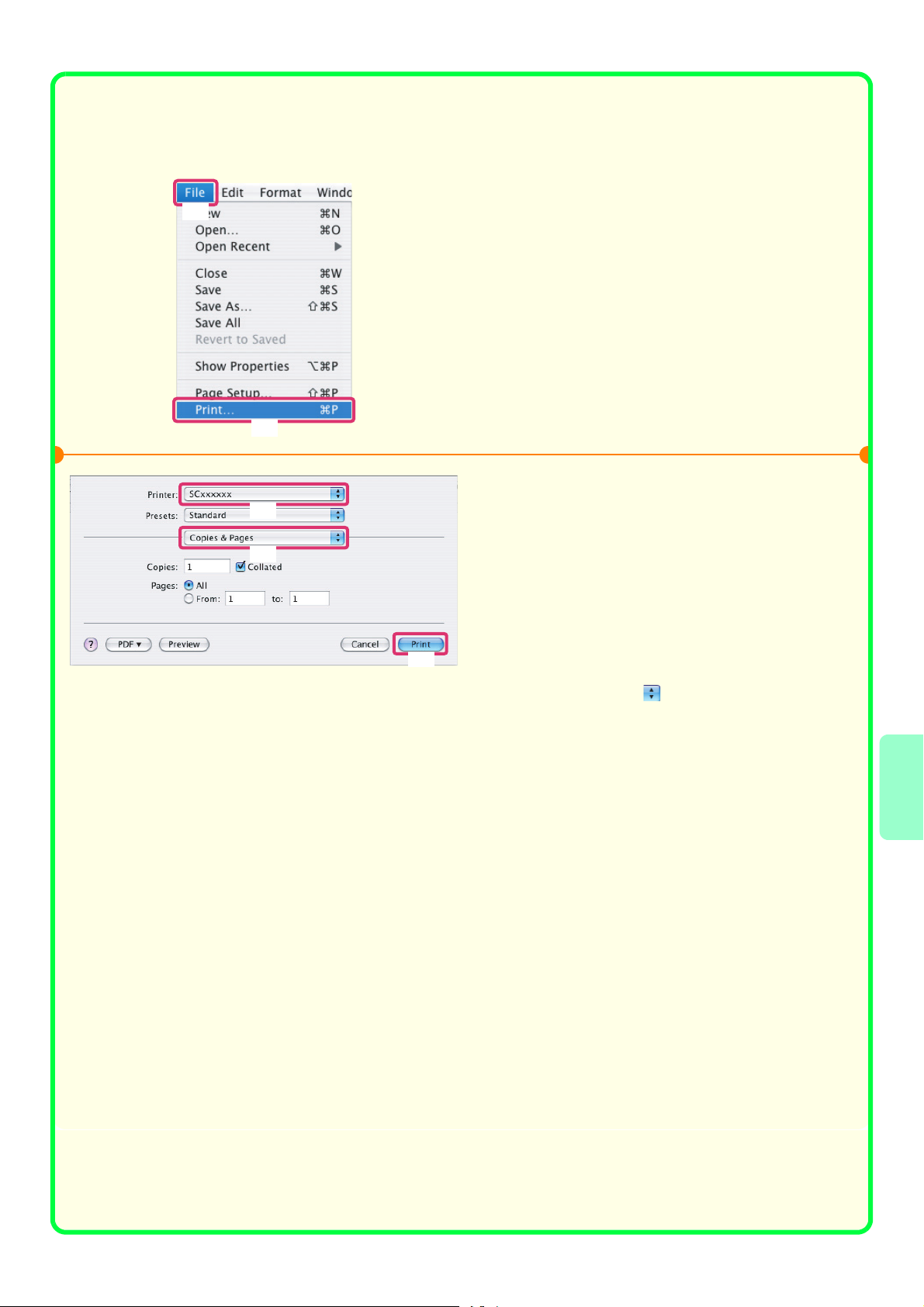This screenshot has width=924, height=1307.
Task: Choose Print... from the File menu
Action: tap(264, 410)
